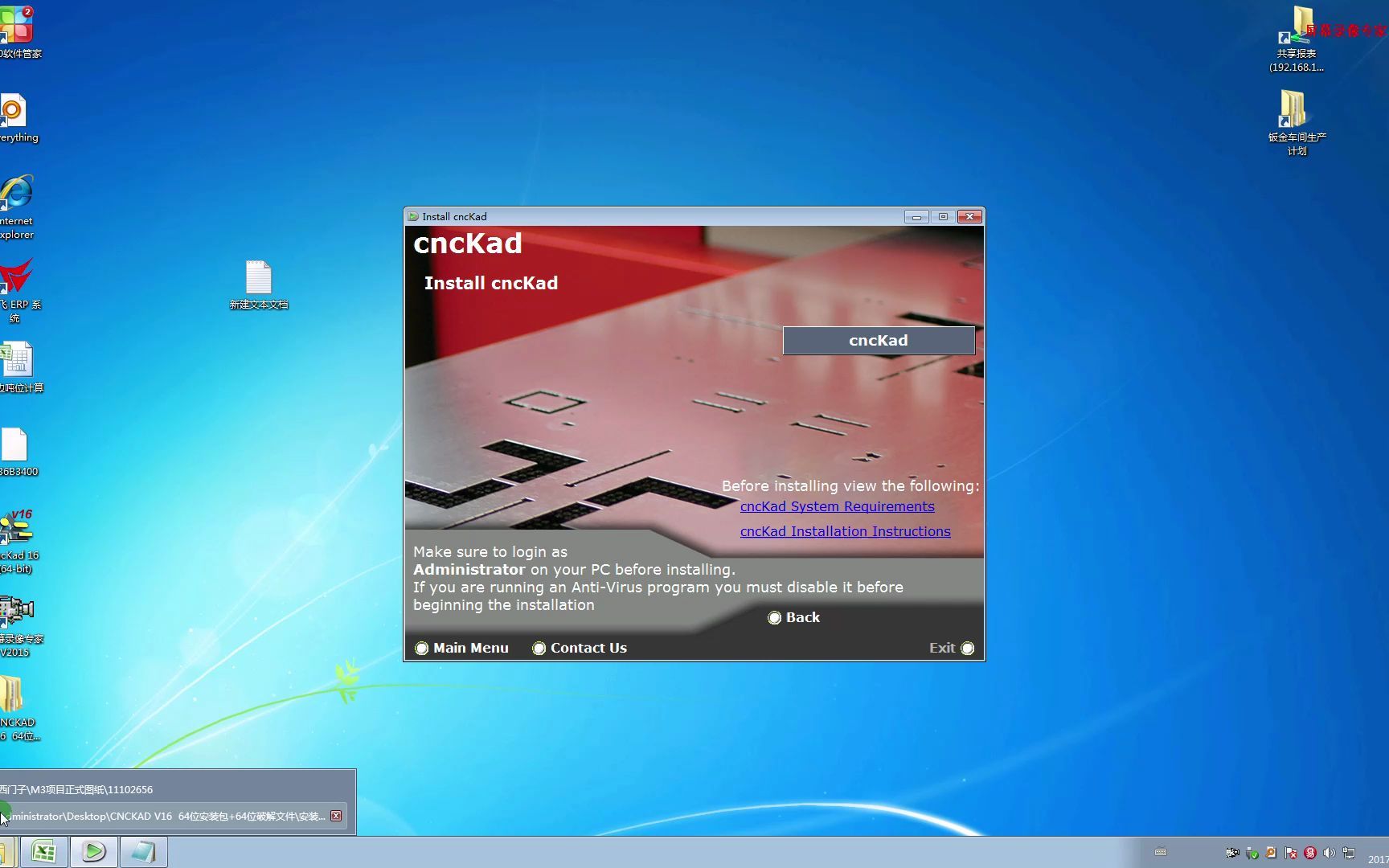
Task: Open Excel from the taskbar
Action: [43, 852]
